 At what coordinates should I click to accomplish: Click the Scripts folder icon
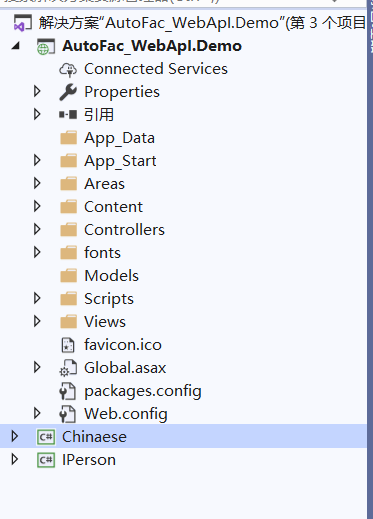coord(69,299)
